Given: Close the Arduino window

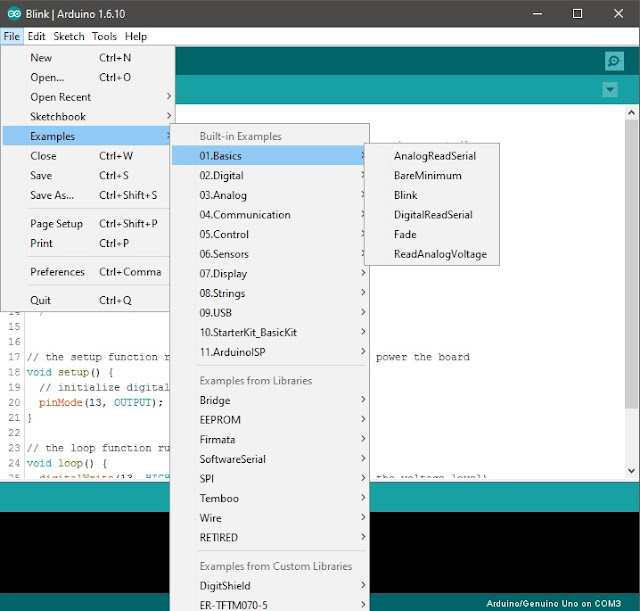Looking at the screenshot, I should (x=618, y=14).
